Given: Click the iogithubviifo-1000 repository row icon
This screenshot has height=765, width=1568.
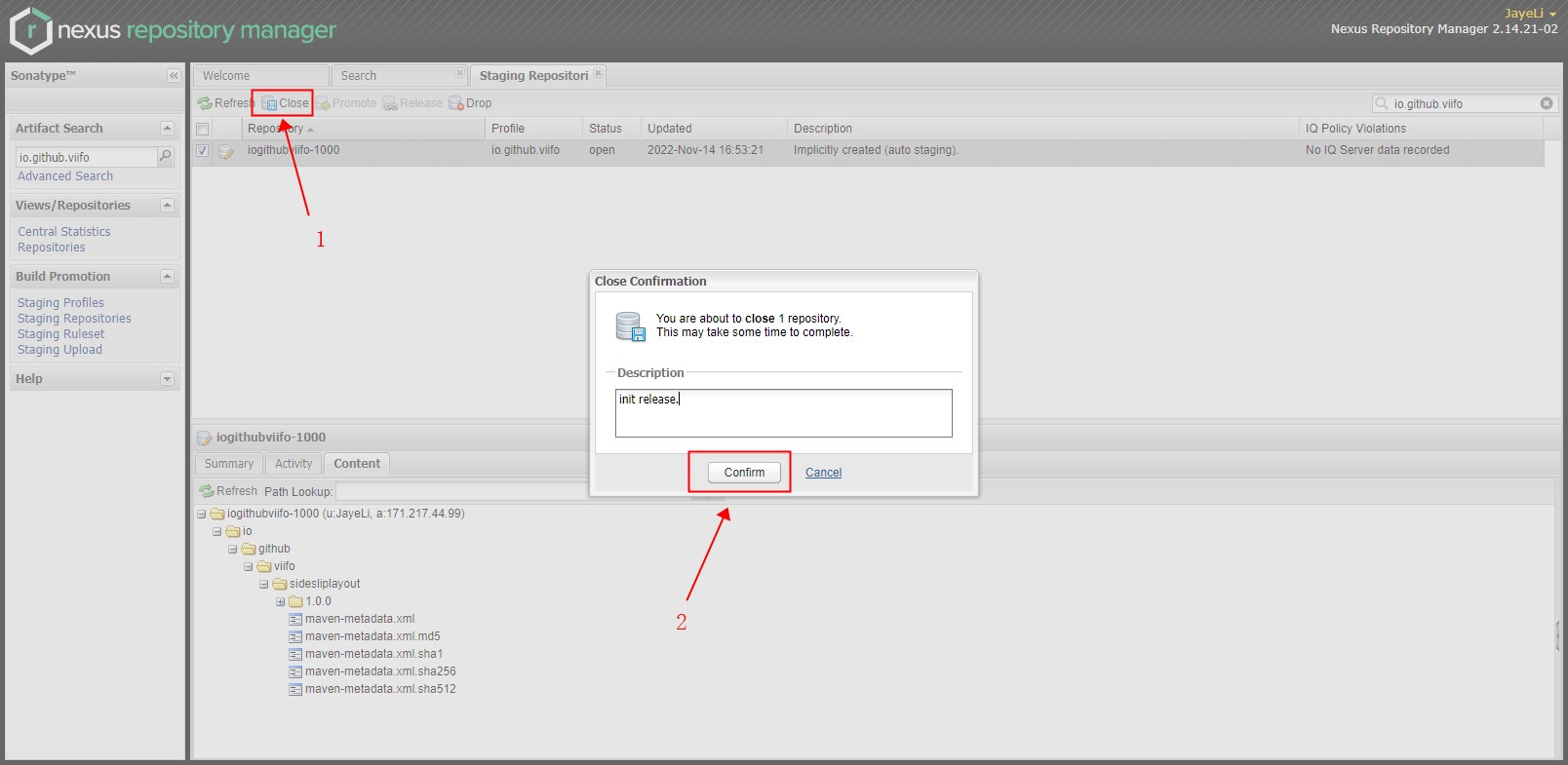Looking at the screenshot, I should [x=226, y=151].
